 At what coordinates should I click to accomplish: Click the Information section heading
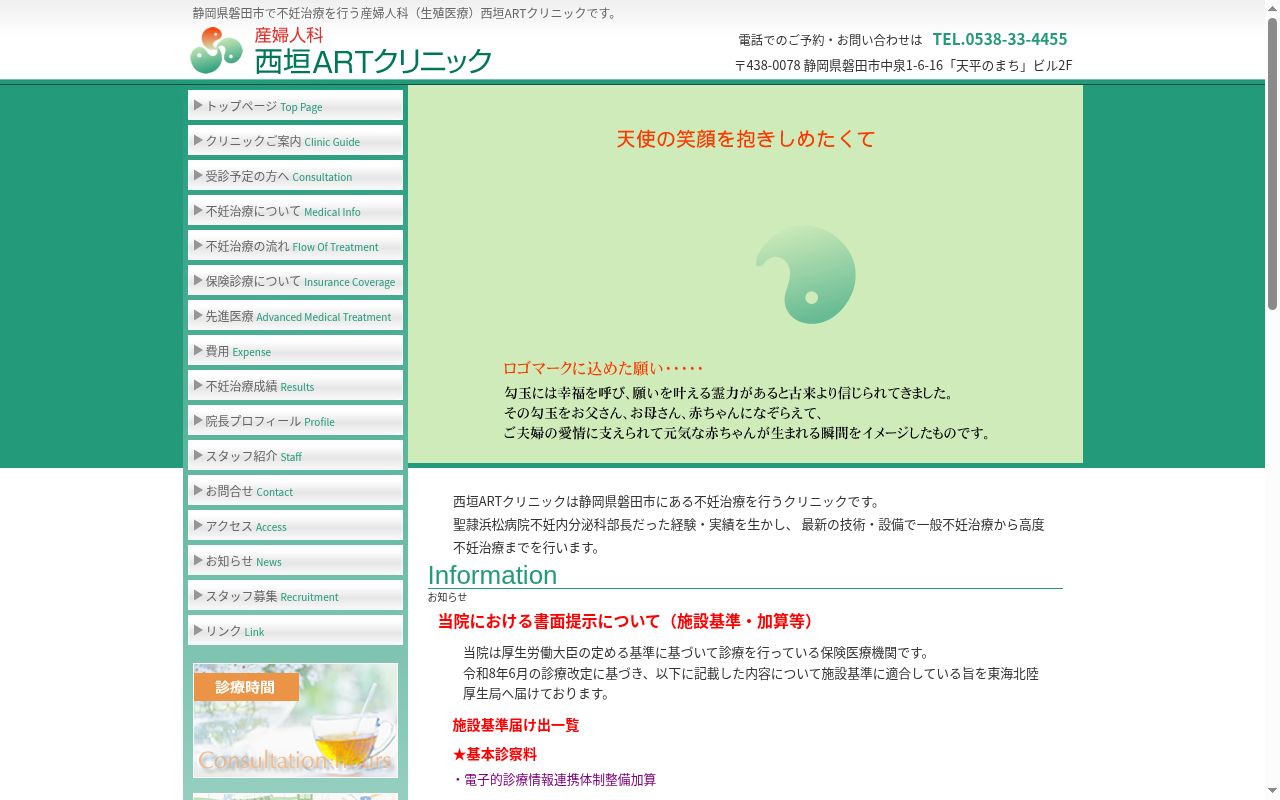tap(492, 575)
